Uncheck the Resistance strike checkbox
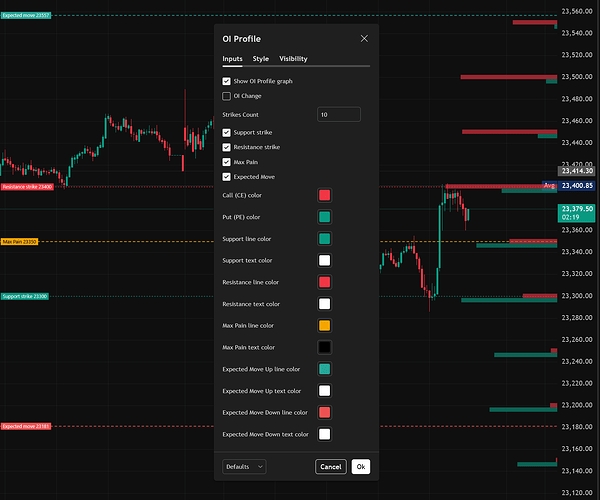Viewport: 600px width, 500px height. 227,147
